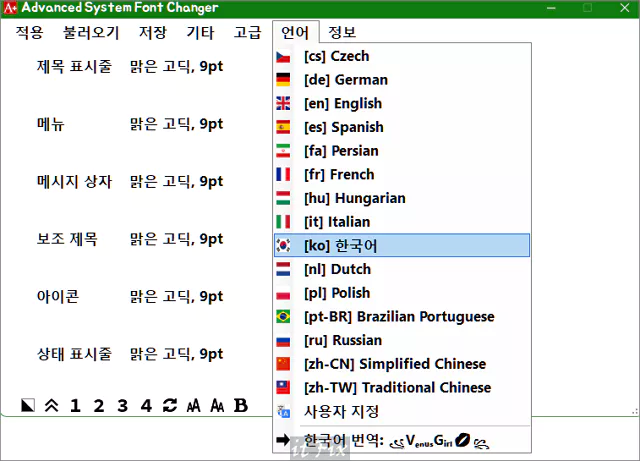Click the narrow AA font icon

pyautogui.click(x=193, y=405)
